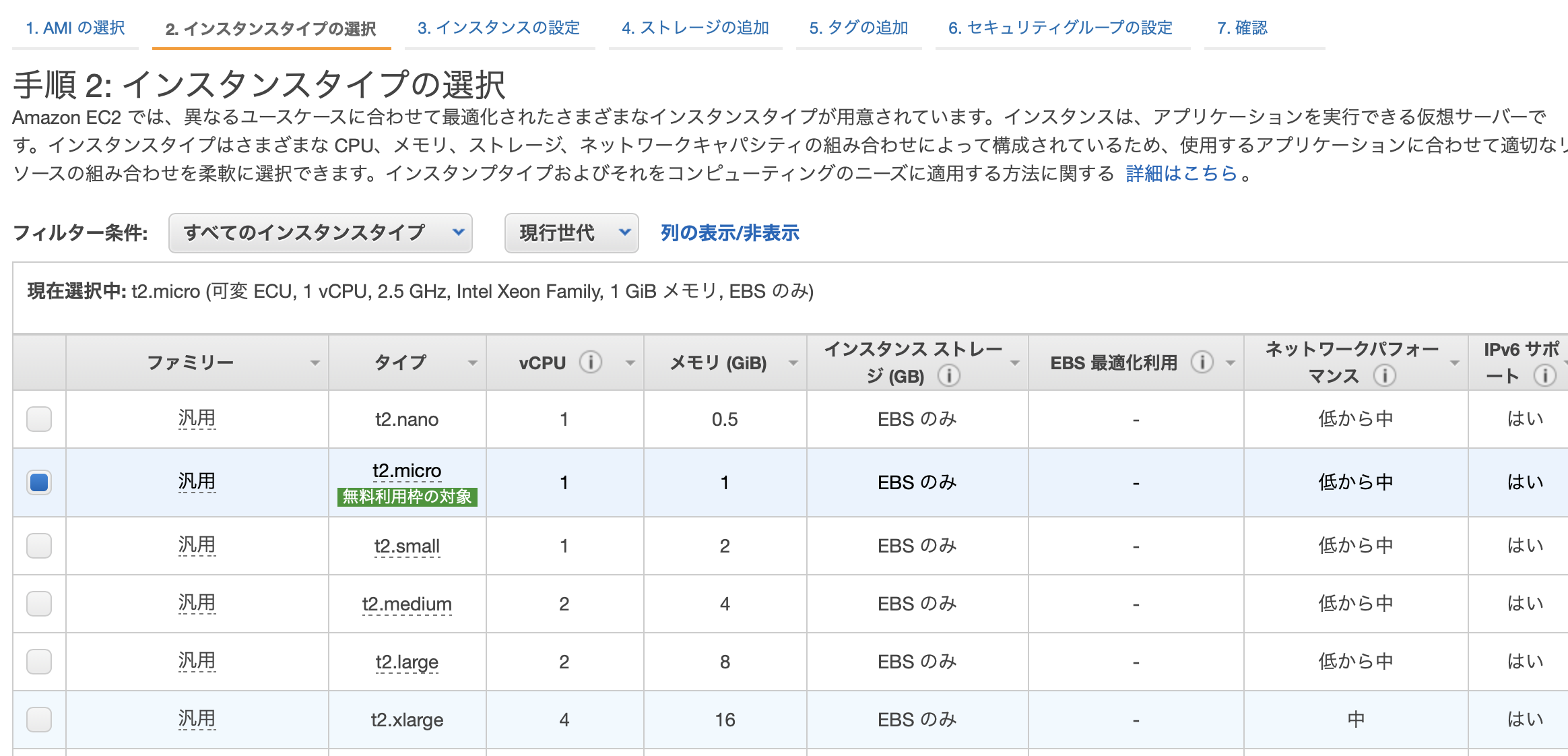
Task: Go to 3. インスタンスの設定 tab
Action: coord(498,28)
